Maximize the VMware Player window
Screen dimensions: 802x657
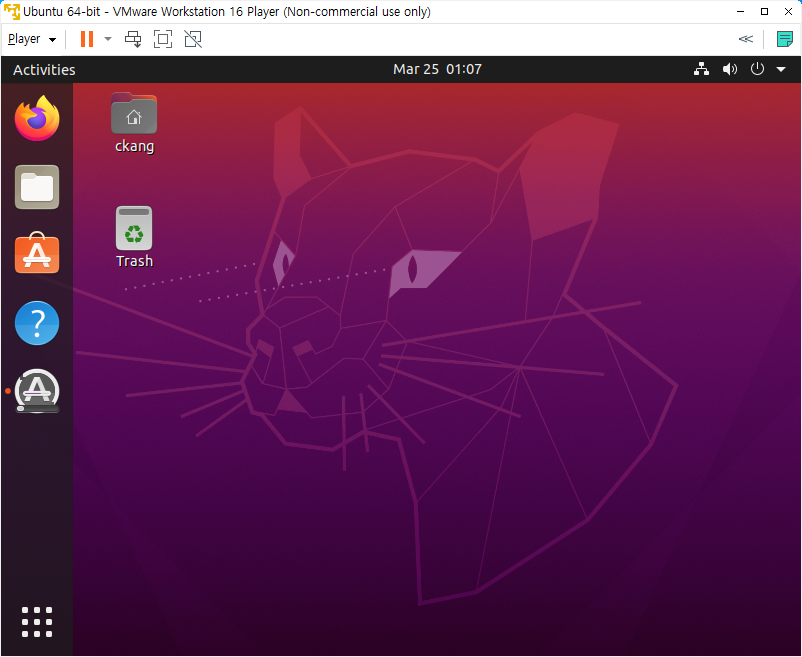pyautogui.click(x=764, y=11)
